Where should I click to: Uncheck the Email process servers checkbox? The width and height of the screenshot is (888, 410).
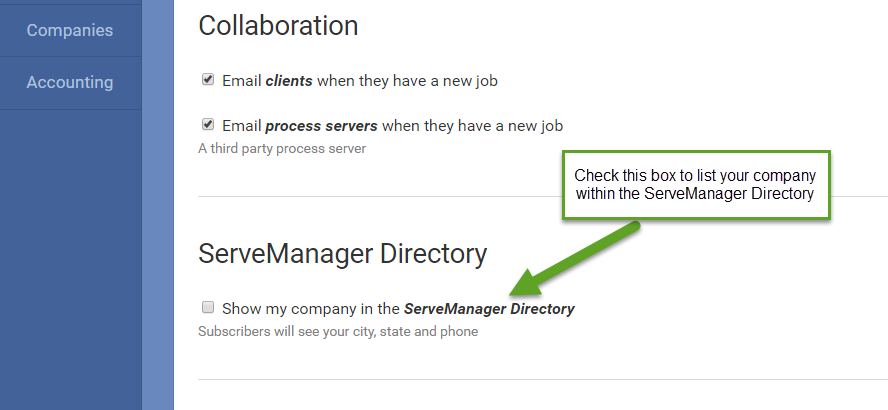pyautogui.click(x=208, y=125)
